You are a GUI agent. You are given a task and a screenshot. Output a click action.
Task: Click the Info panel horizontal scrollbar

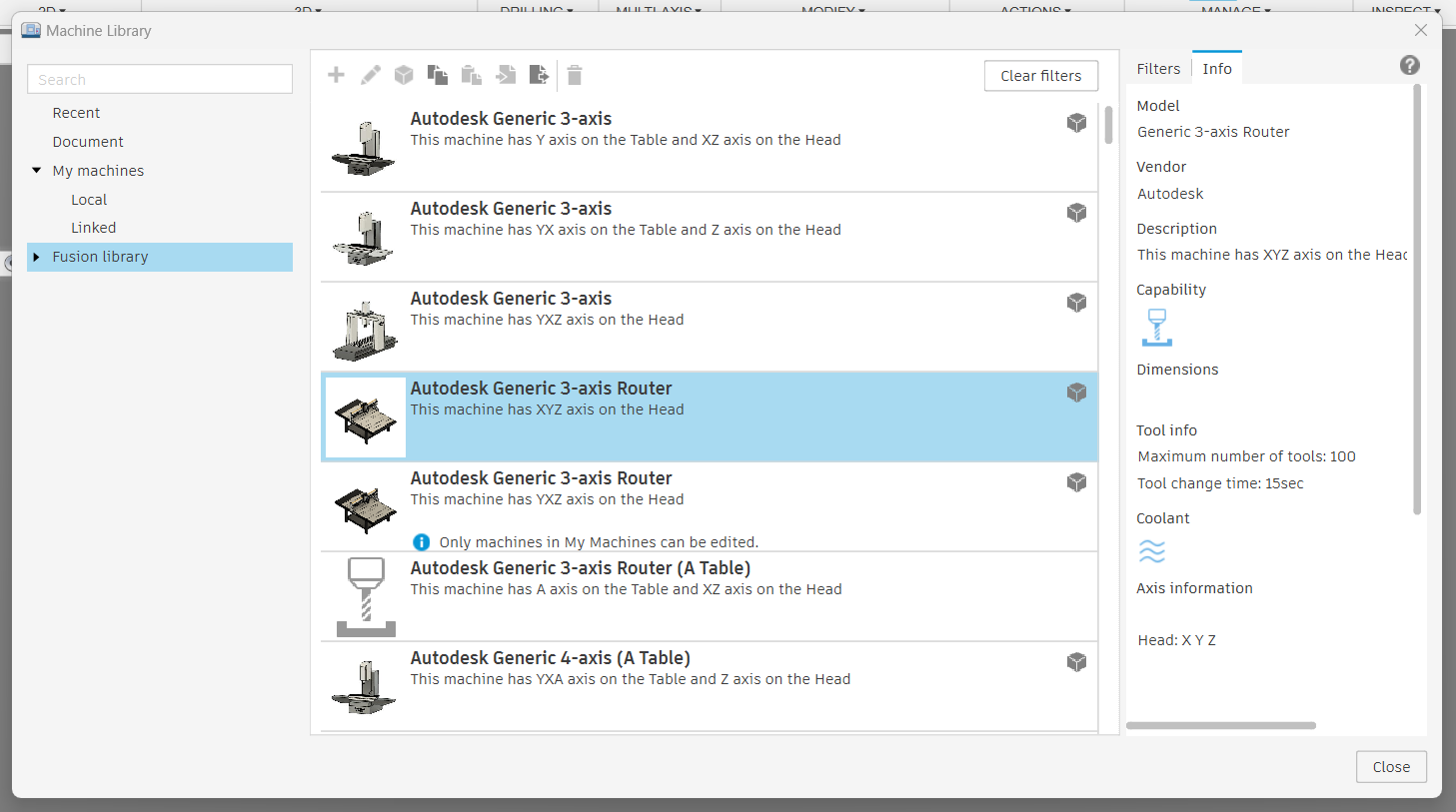(x=1221, y=726)
